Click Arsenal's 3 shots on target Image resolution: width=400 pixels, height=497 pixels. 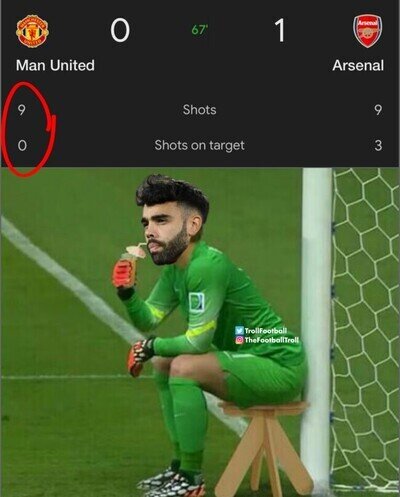[378, 145]
